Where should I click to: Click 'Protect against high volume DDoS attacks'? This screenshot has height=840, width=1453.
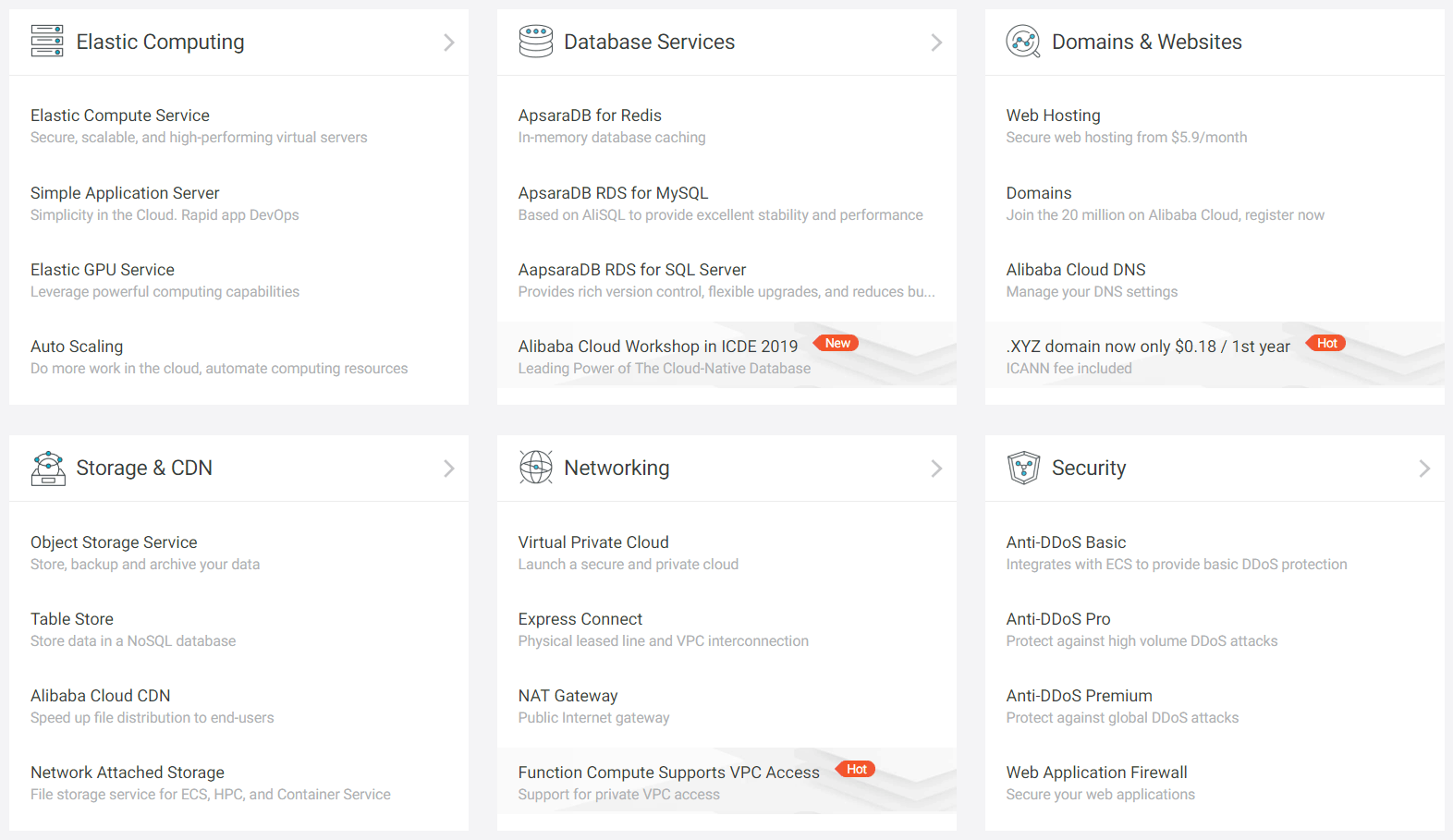(x=1142, y=641)
